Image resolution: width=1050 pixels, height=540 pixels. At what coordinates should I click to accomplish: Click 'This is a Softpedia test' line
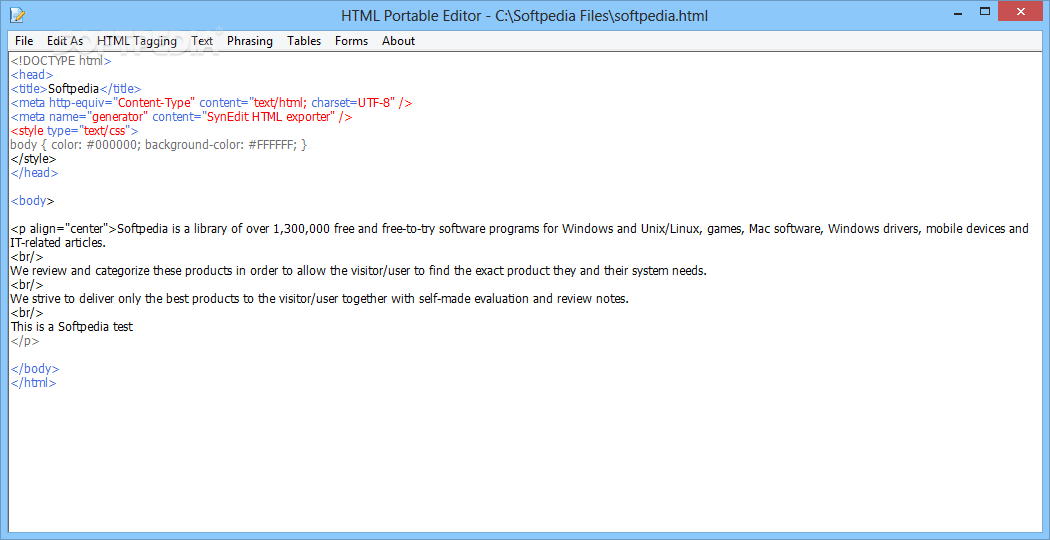pos(72,327)
